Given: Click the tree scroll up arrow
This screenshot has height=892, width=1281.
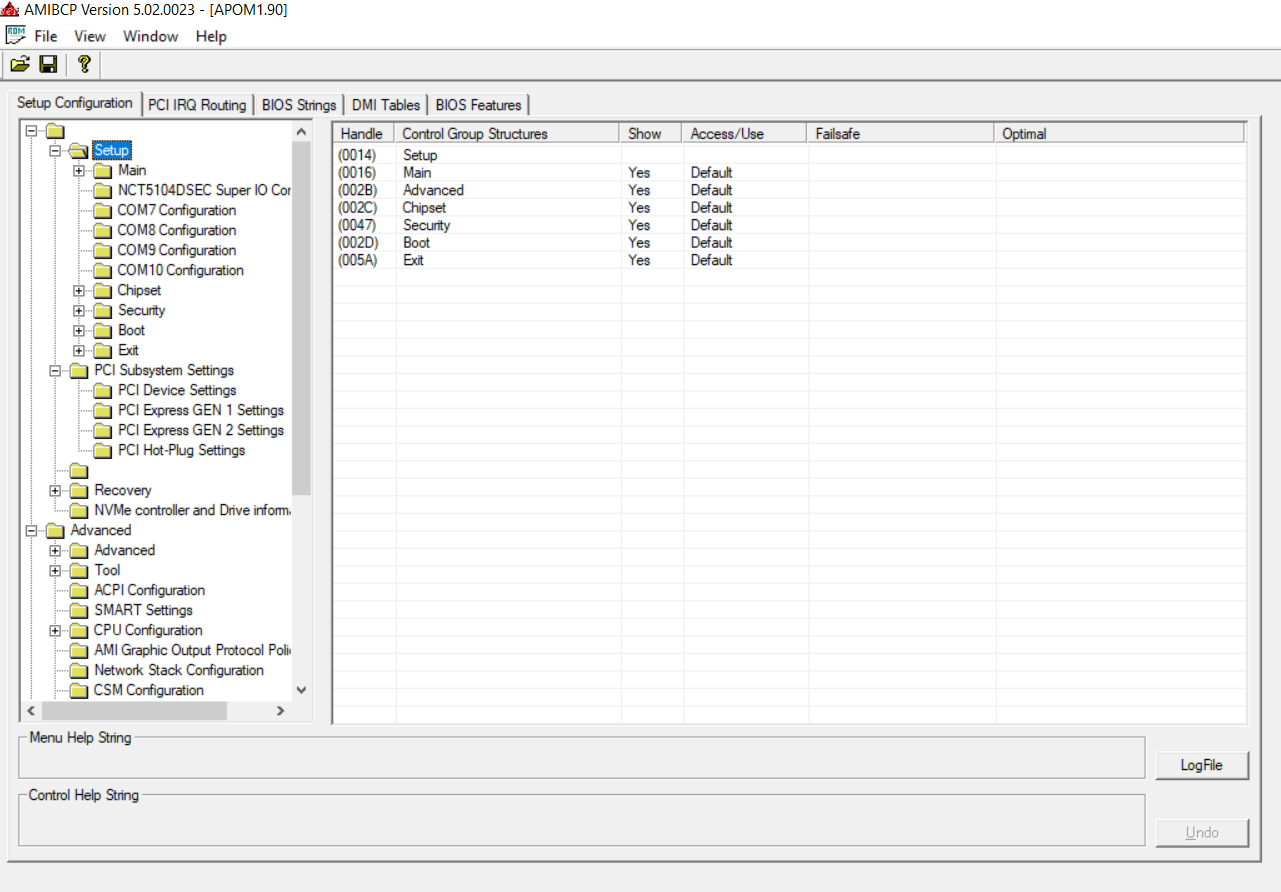Looking at the screenshot, I should [x=301, y=131].
